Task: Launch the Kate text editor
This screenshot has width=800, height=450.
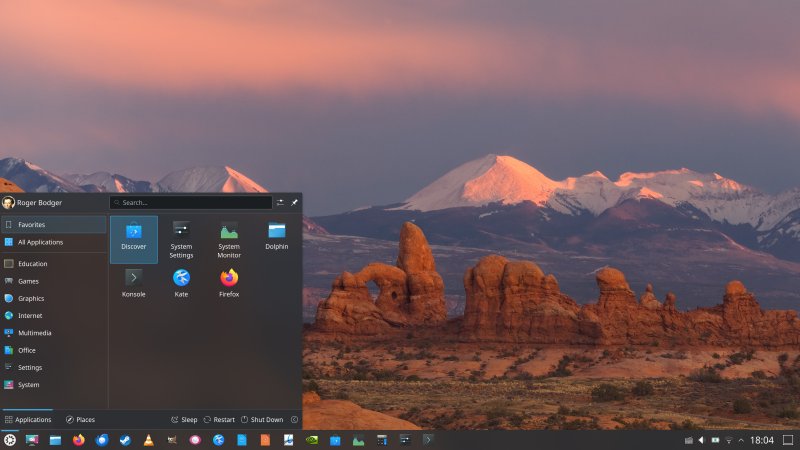Action: pos(181,282)
